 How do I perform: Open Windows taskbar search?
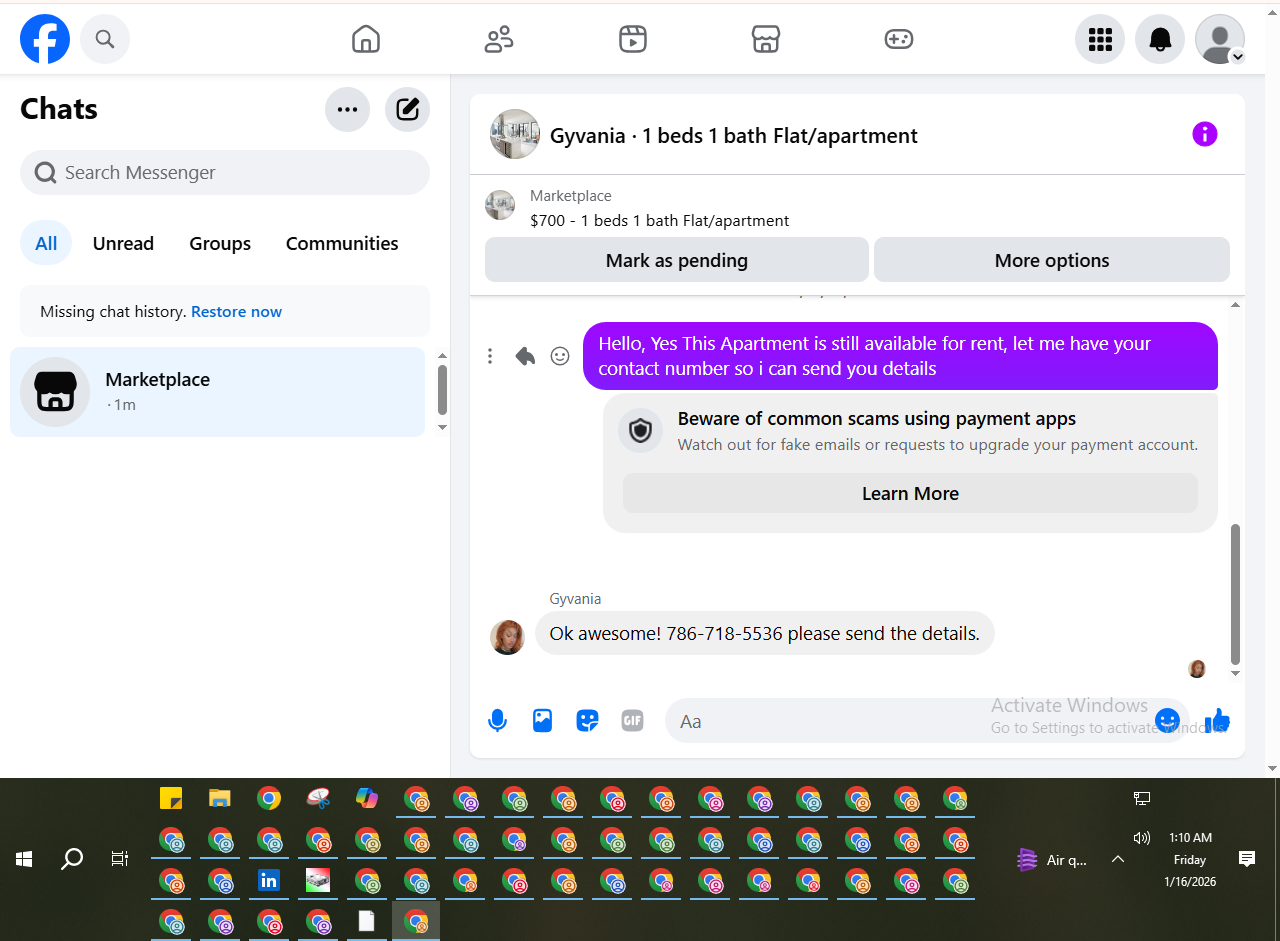pyautogui.click(x=72, y=859)
